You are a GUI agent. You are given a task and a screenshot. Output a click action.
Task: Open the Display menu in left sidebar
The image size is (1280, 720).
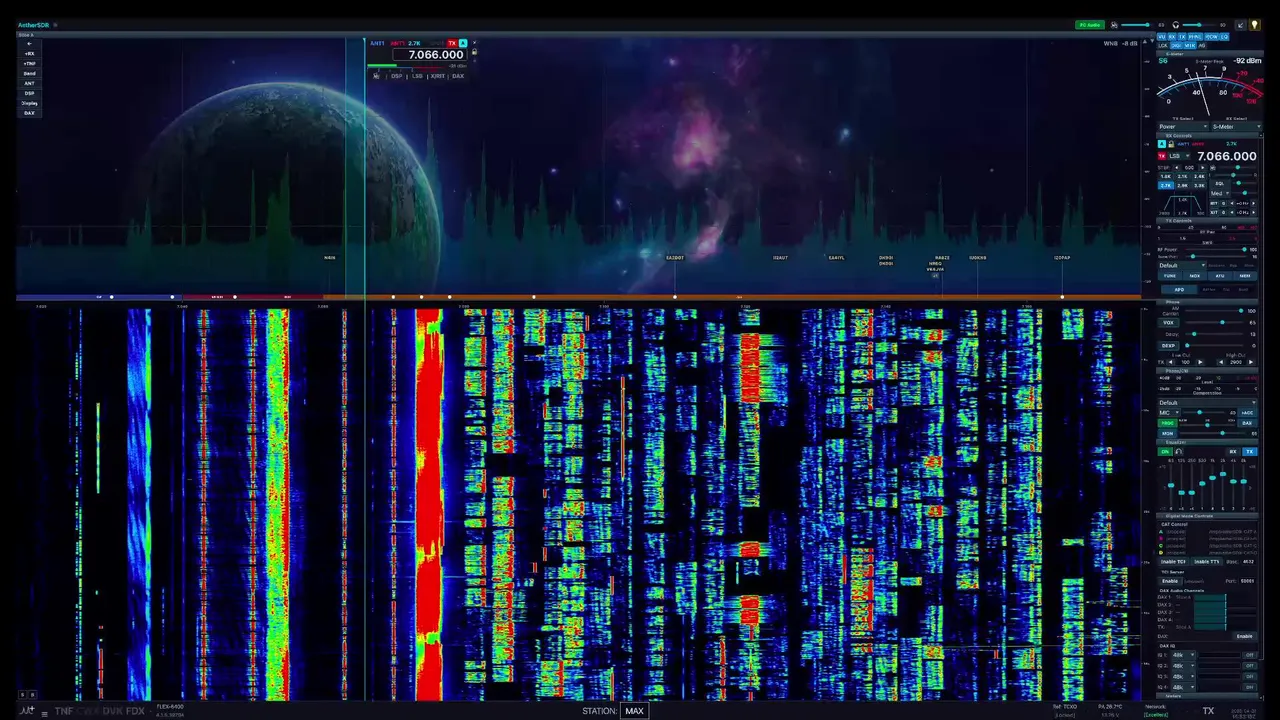(x=29, y=103)
